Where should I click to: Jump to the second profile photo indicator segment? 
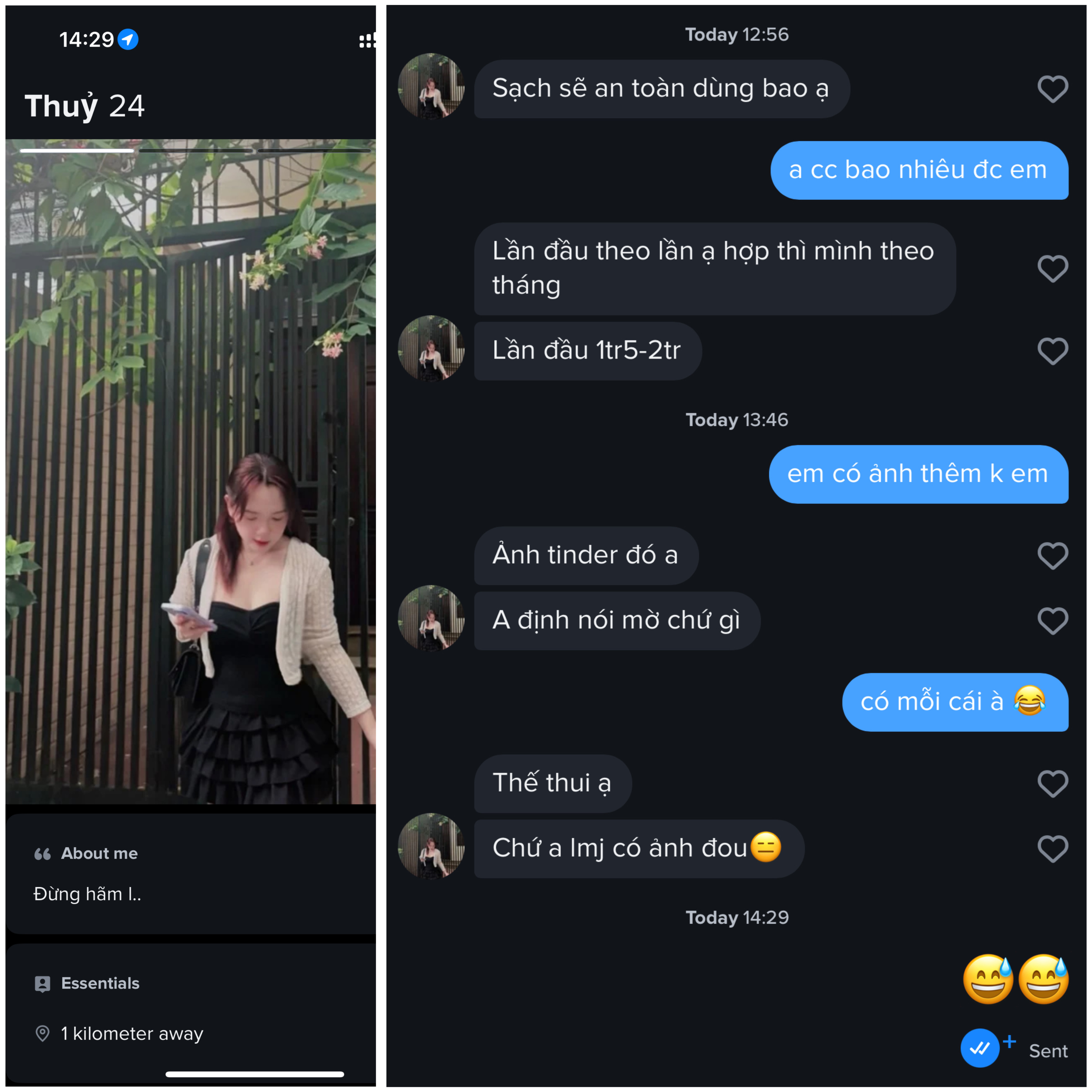tap(195, 151)
